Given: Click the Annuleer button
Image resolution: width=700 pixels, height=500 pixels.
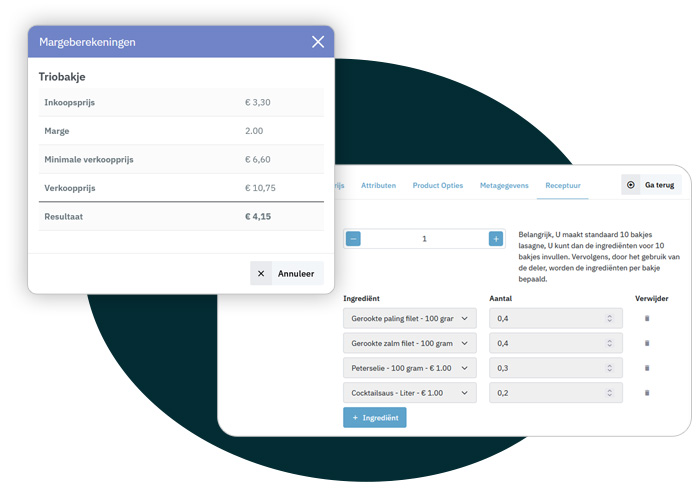Looking at the screenshot, I should pos(287,273).
